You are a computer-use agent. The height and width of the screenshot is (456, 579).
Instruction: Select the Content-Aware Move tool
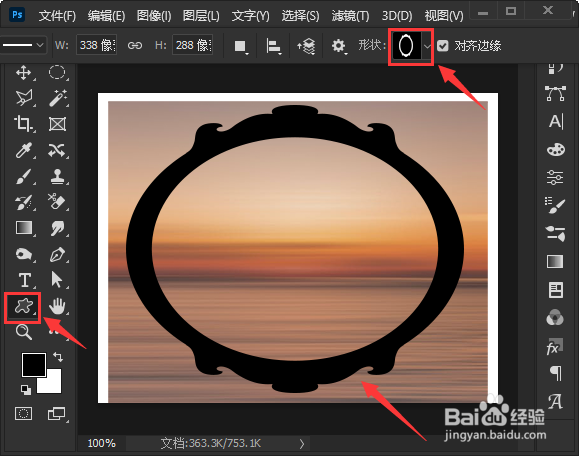tap(57, 150)
